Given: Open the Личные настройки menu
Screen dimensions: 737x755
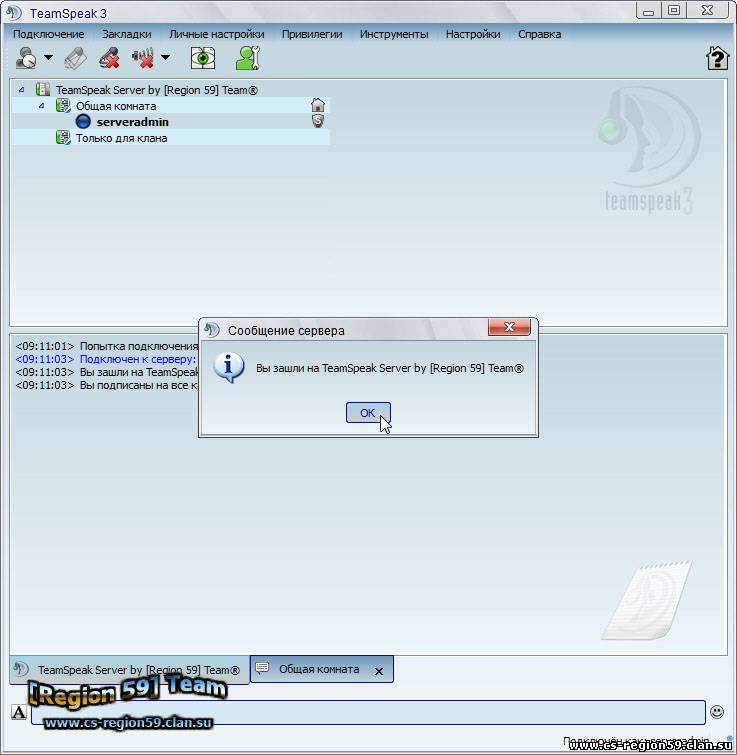Looking at the screenshot, I should pos(217,34).
